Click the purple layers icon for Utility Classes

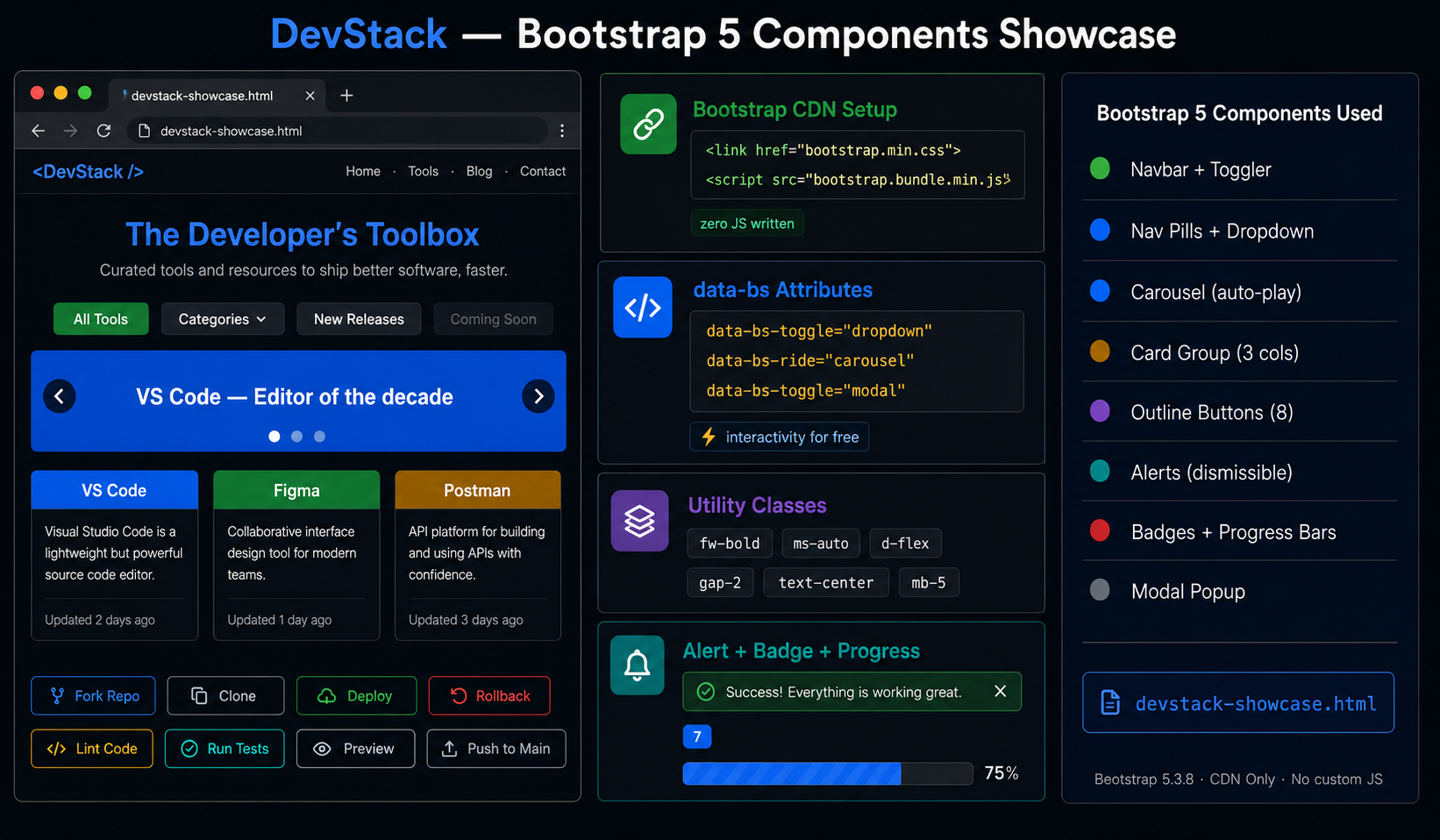639,521
